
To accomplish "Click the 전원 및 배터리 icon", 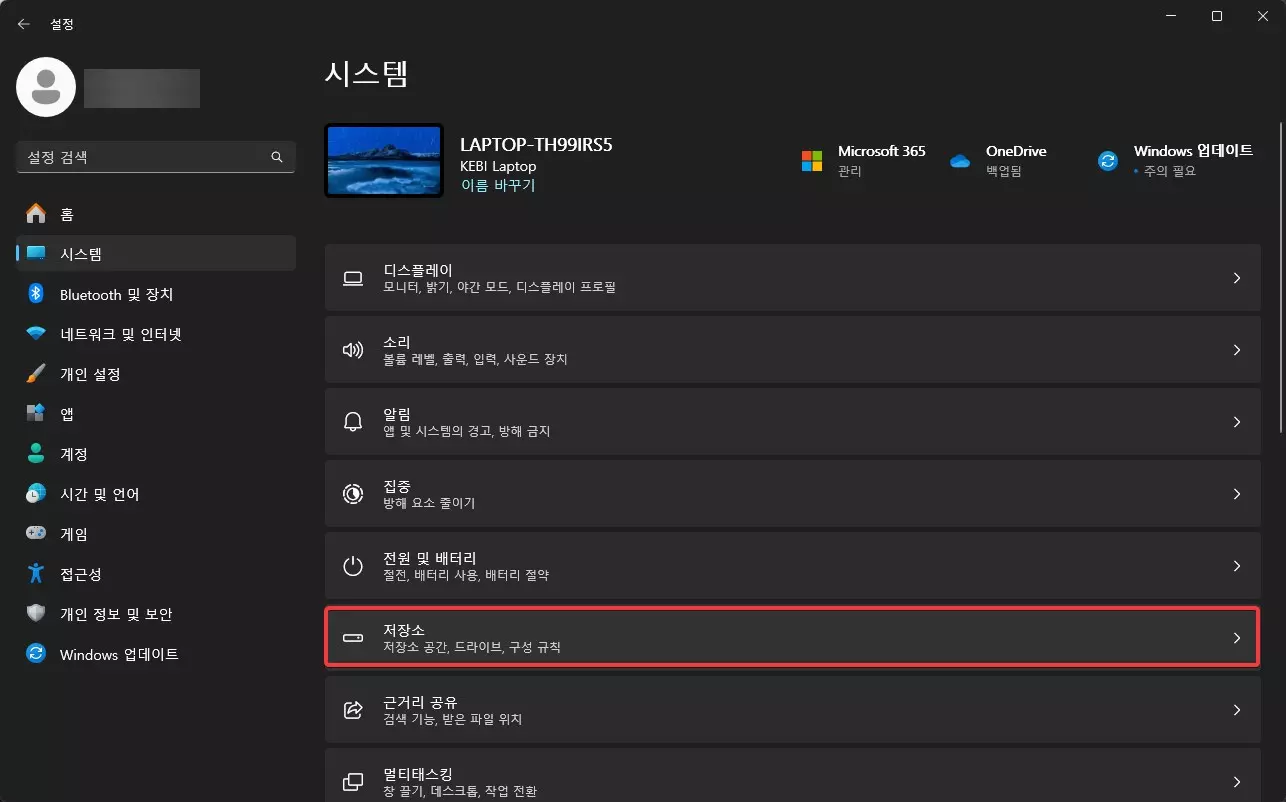I will [352, 565].
